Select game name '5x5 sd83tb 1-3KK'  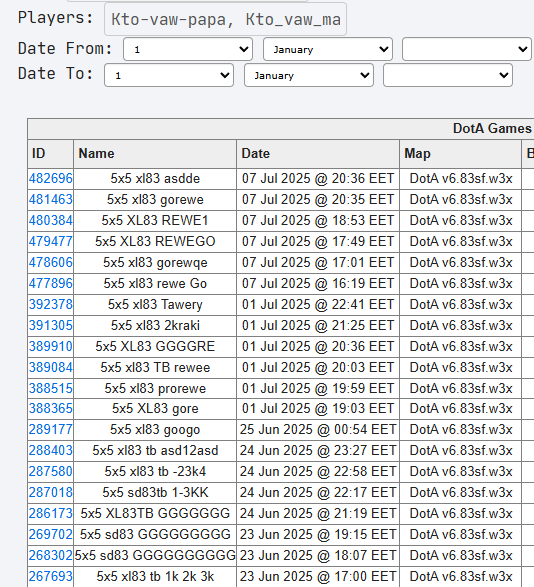click(x=155, y=492)
